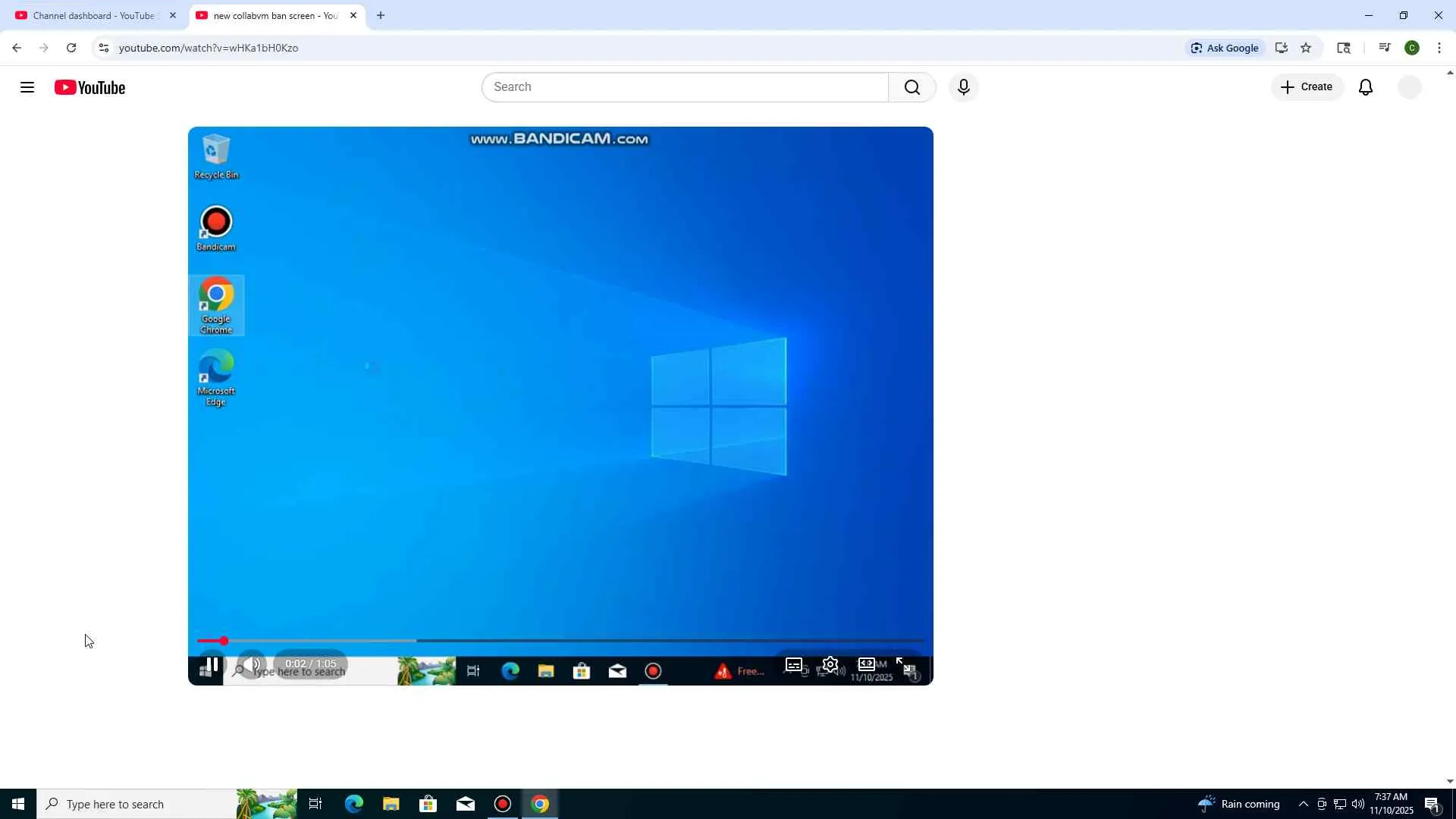Enter full screen on the video player
Screen dimensions: 1456x819
[x=903, y=665]
